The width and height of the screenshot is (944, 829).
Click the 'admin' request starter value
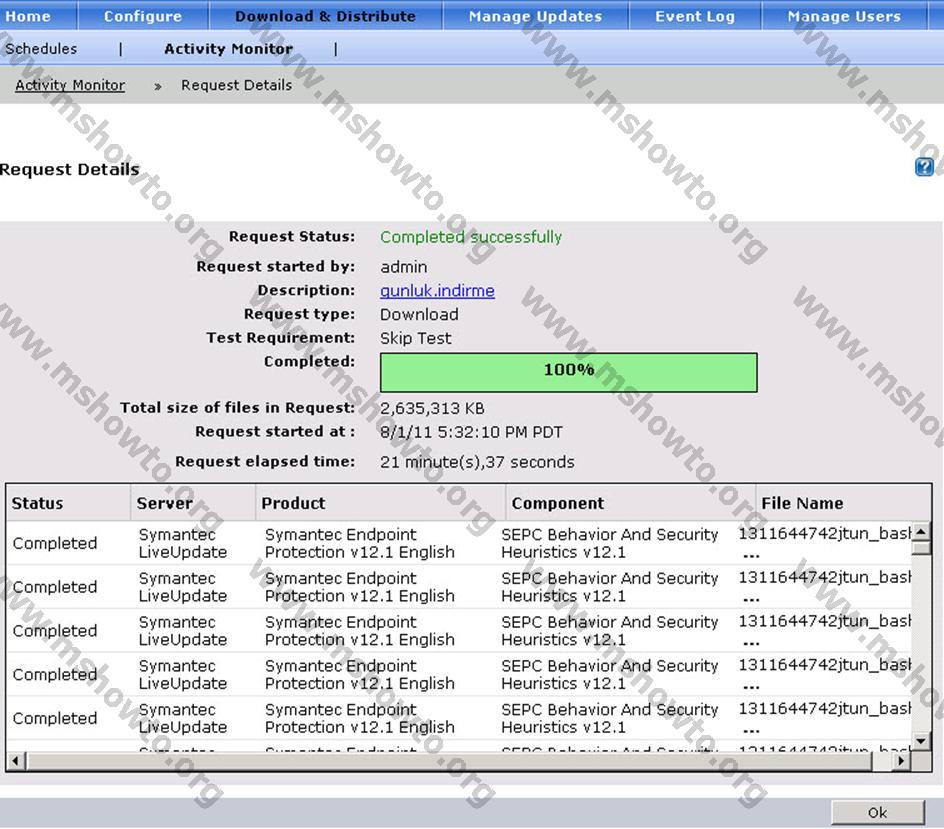(x=403, y=267)
